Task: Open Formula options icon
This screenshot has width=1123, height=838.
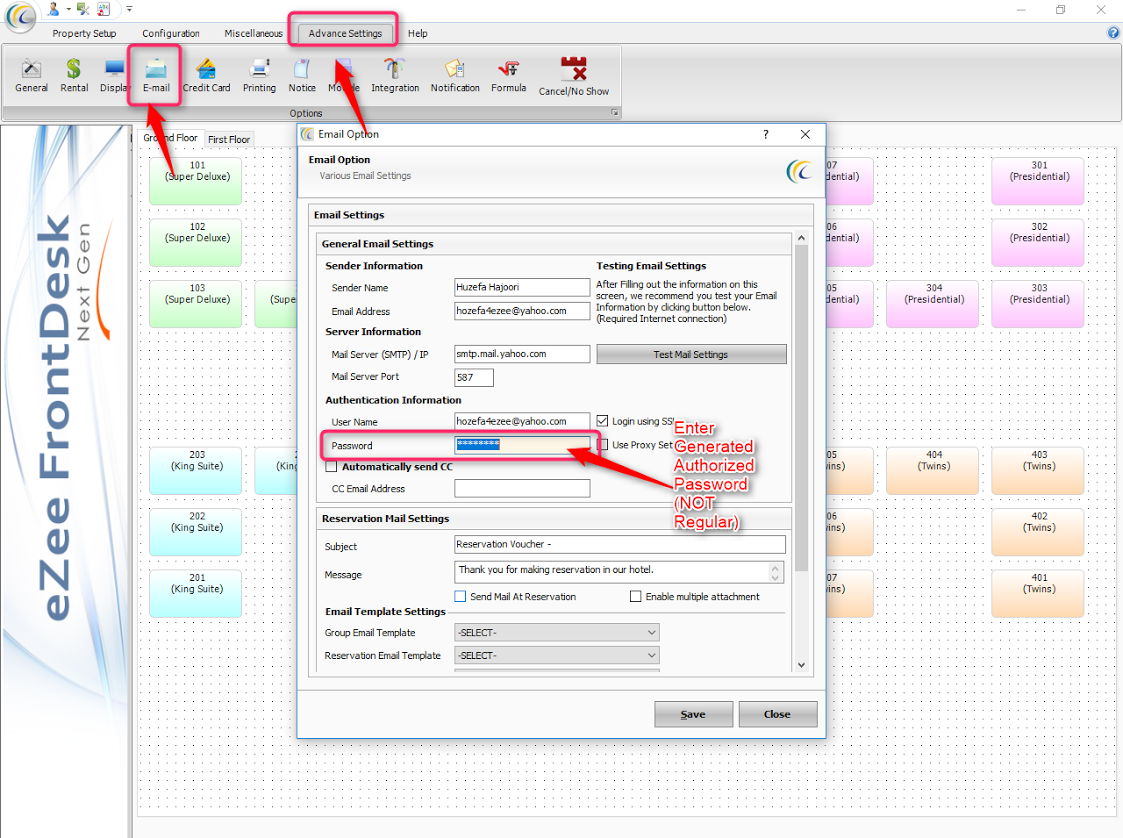Action: [x=509, y=76]
